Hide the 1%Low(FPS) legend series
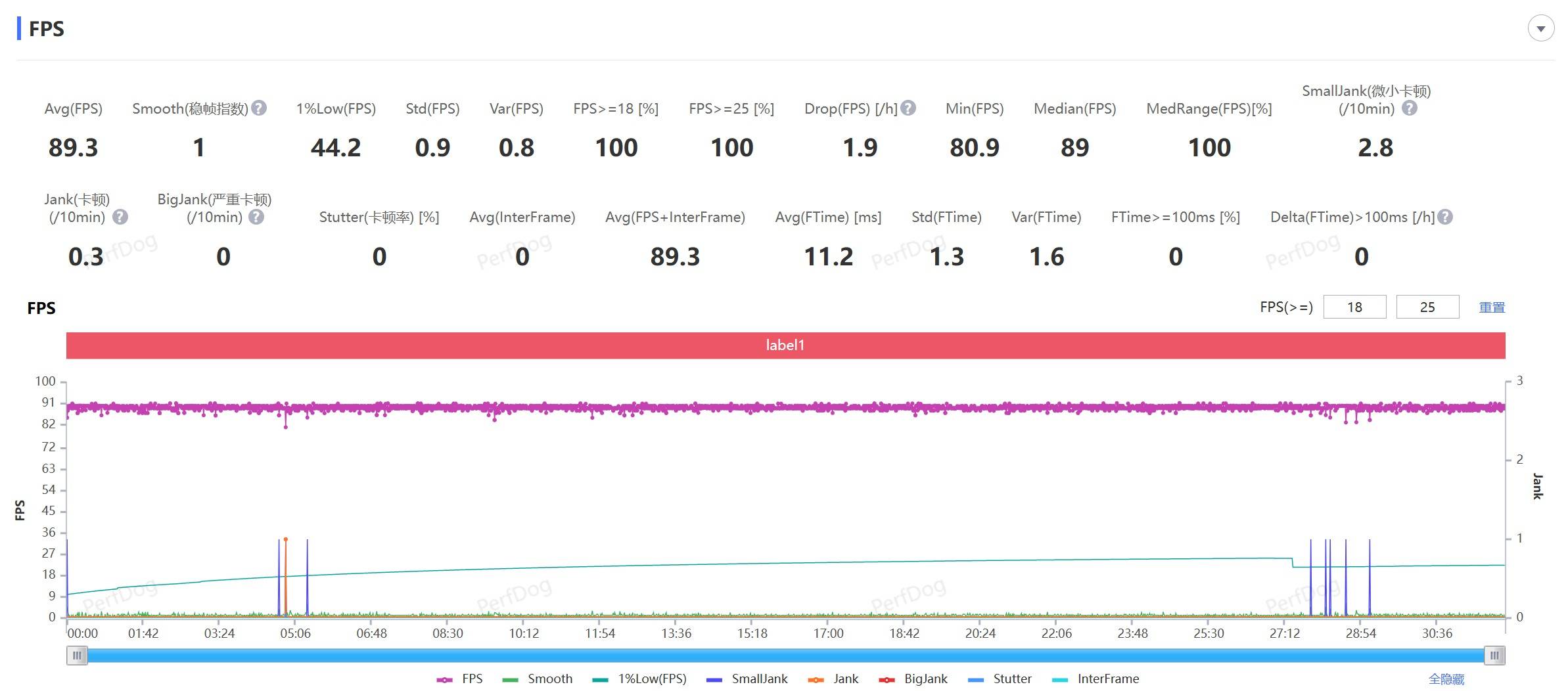 pyautogui.click(x=640, y=679)
